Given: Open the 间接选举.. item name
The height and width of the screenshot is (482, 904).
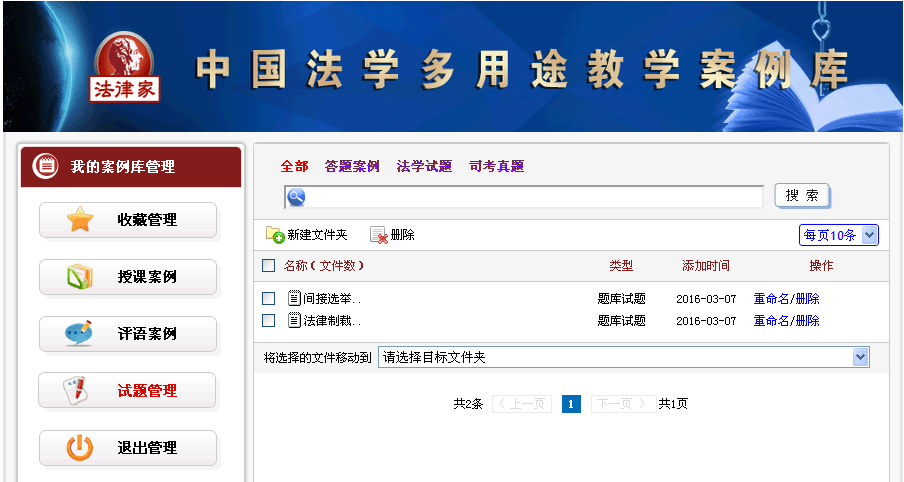Looking at the screenshot, I should click(332, 299).
